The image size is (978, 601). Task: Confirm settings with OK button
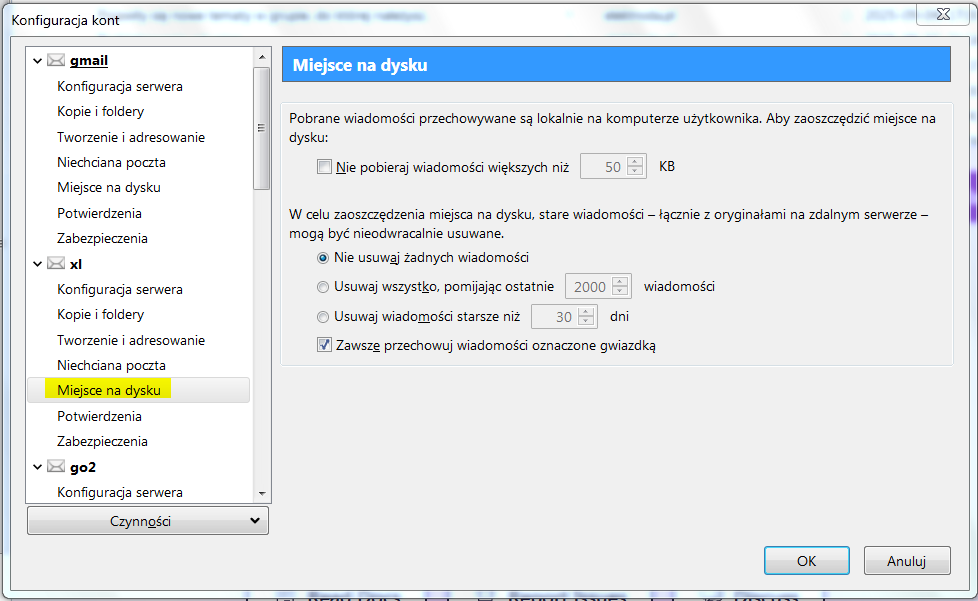pos(806,560)
